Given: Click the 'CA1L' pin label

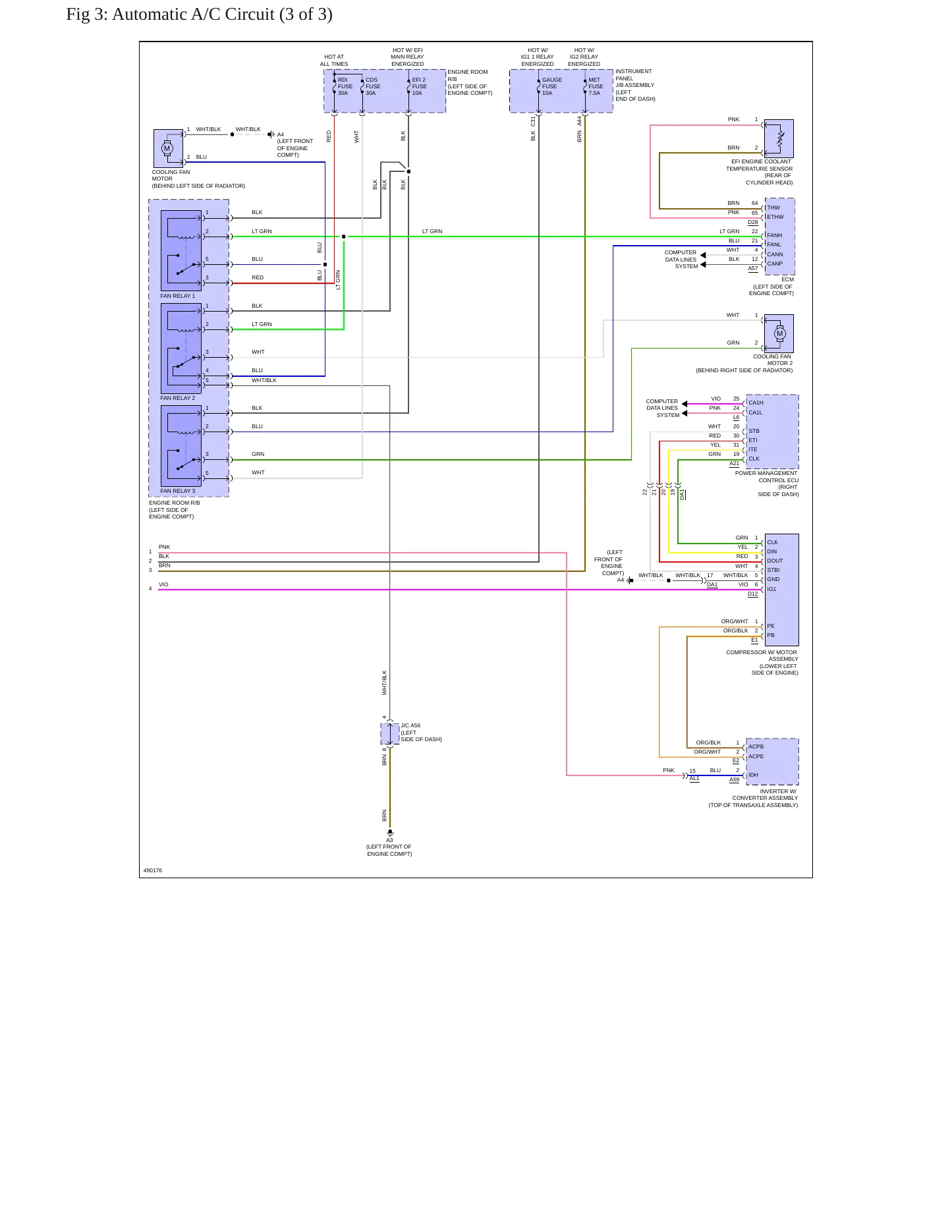Looking at the screenshot, I should (756, 412).
